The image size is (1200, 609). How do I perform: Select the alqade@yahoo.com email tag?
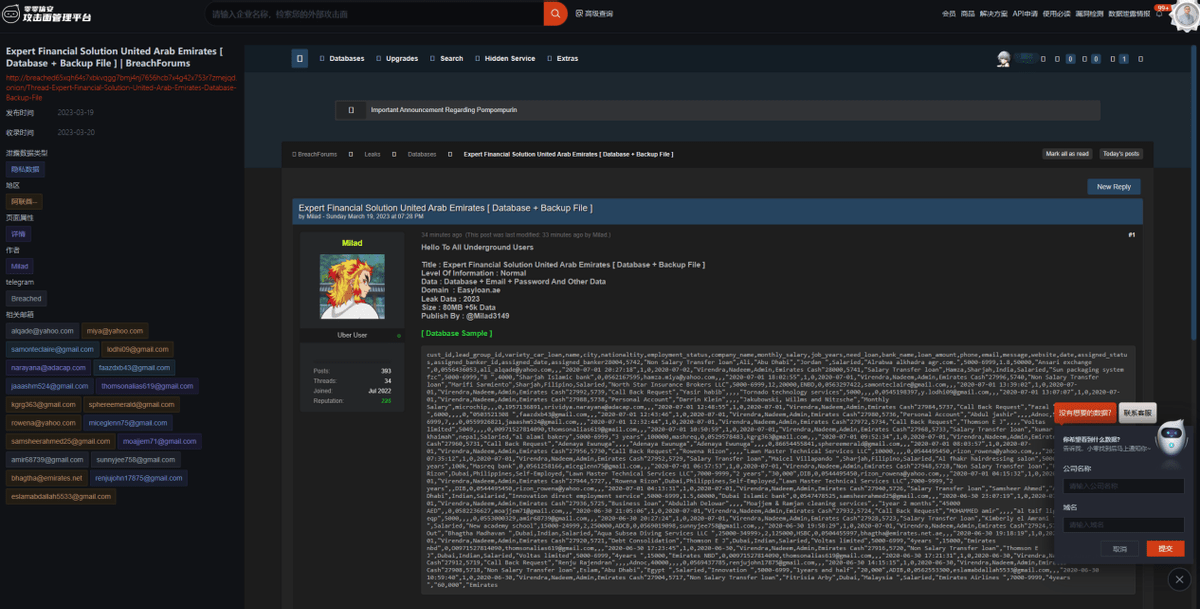click(x=42, y=331)
